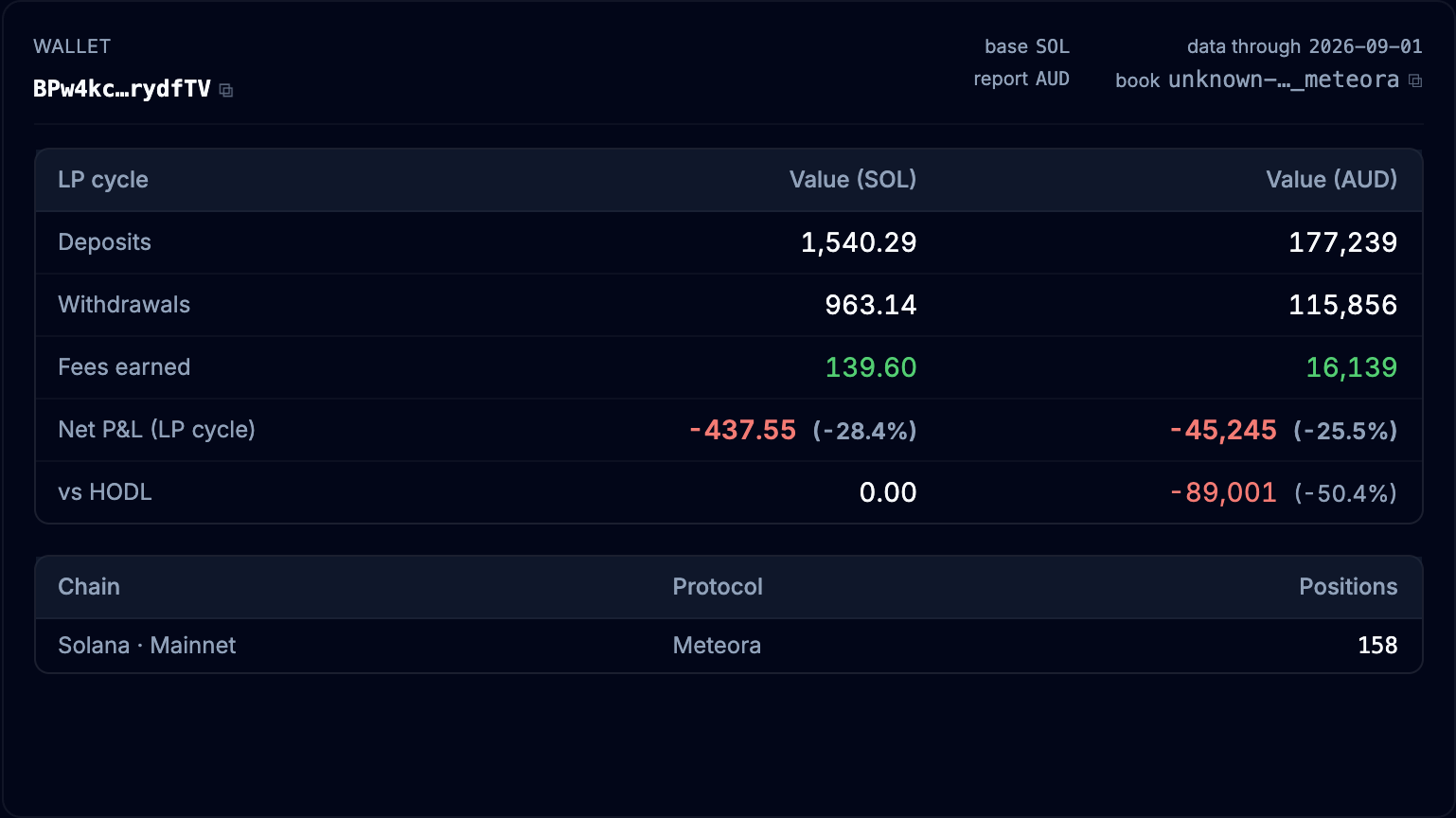Click the Protocol column header
Viewport: 1456px width, 818px height.
tap(718, 587)
